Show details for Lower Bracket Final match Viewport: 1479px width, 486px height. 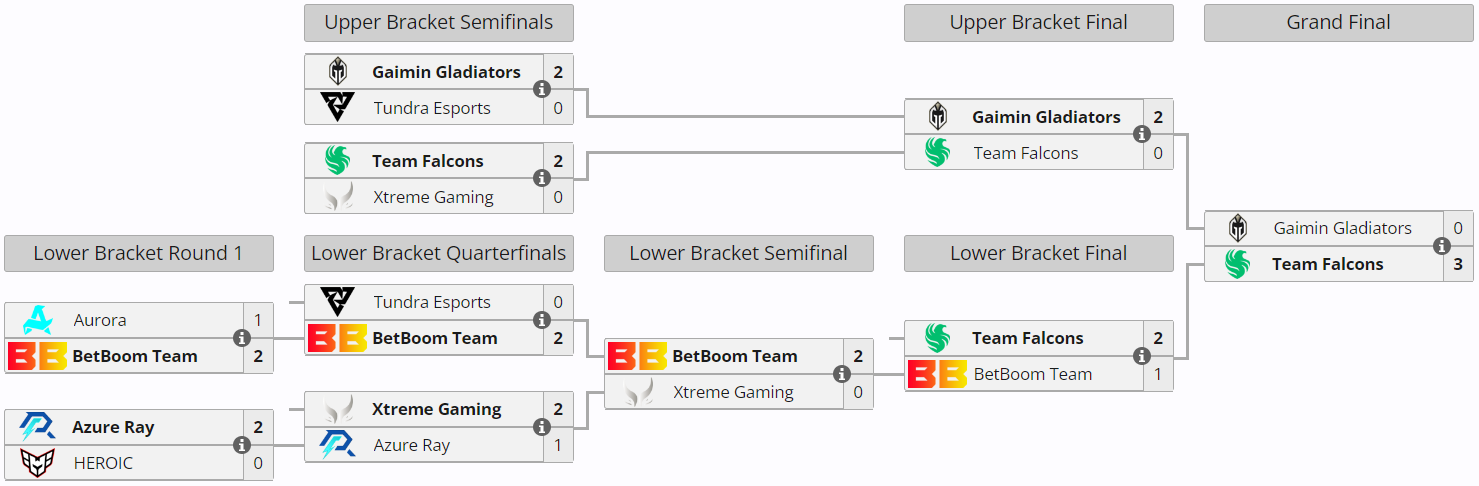1142,356
